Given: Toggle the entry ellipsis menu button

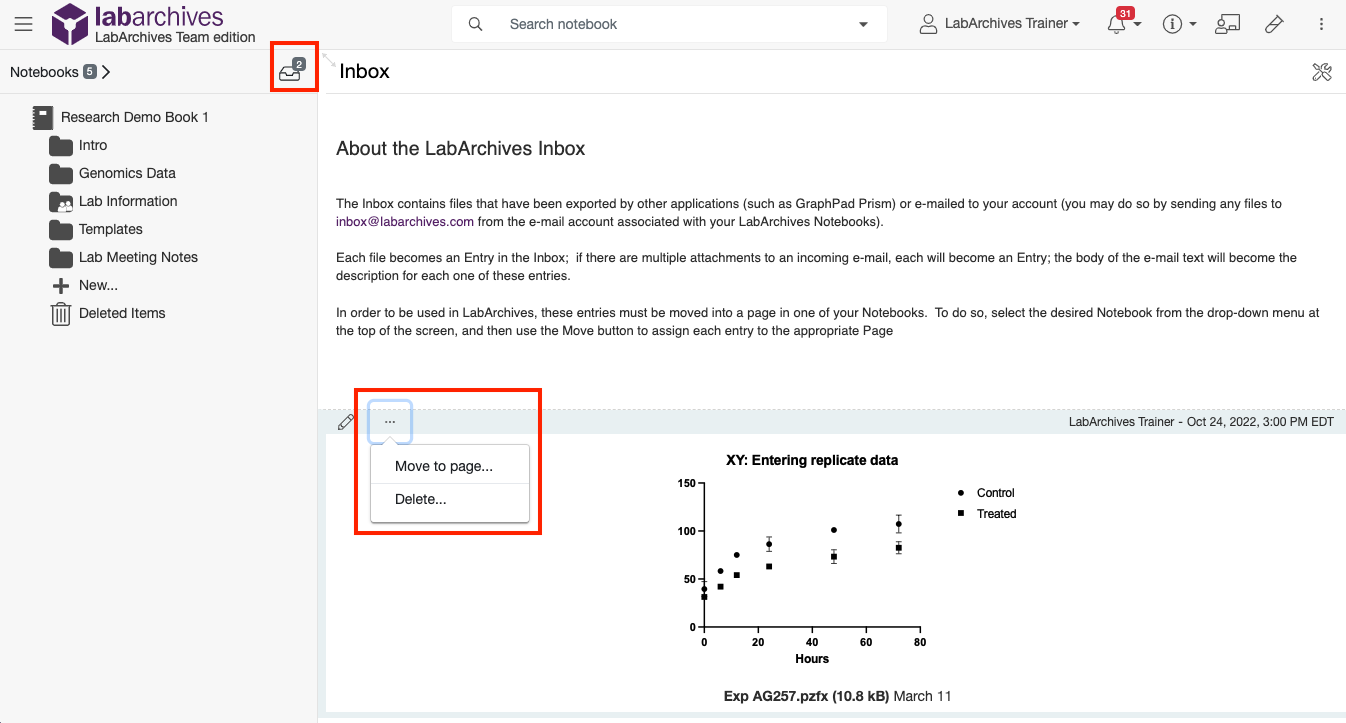Looking at the screenshot, I should [x=390, y=422].
